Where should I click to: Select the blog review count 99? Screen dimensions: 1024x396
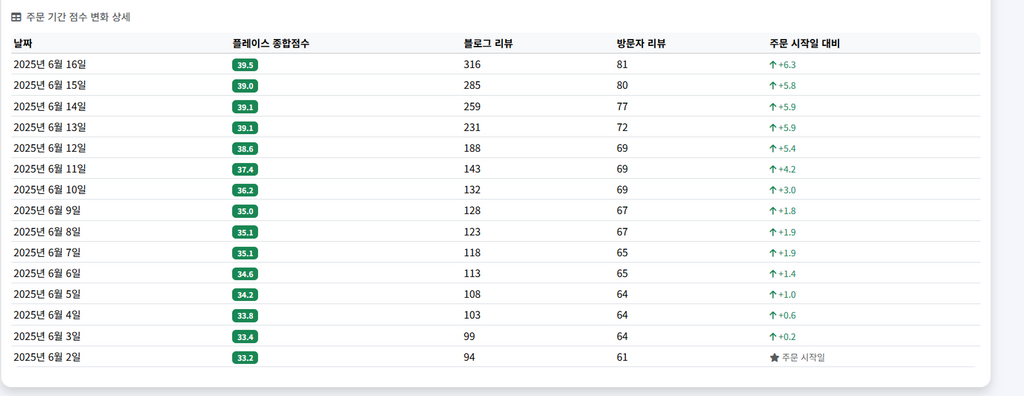(469, 337)
